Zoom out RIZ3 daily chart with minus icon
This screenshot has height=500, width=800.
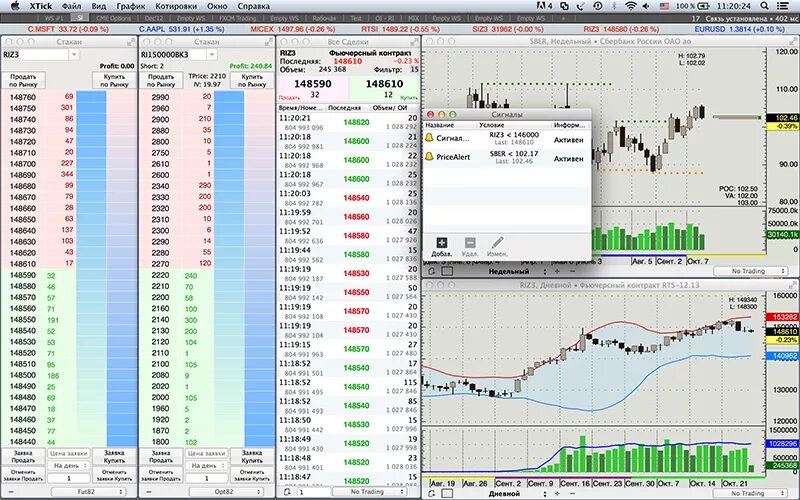point(571,493)
